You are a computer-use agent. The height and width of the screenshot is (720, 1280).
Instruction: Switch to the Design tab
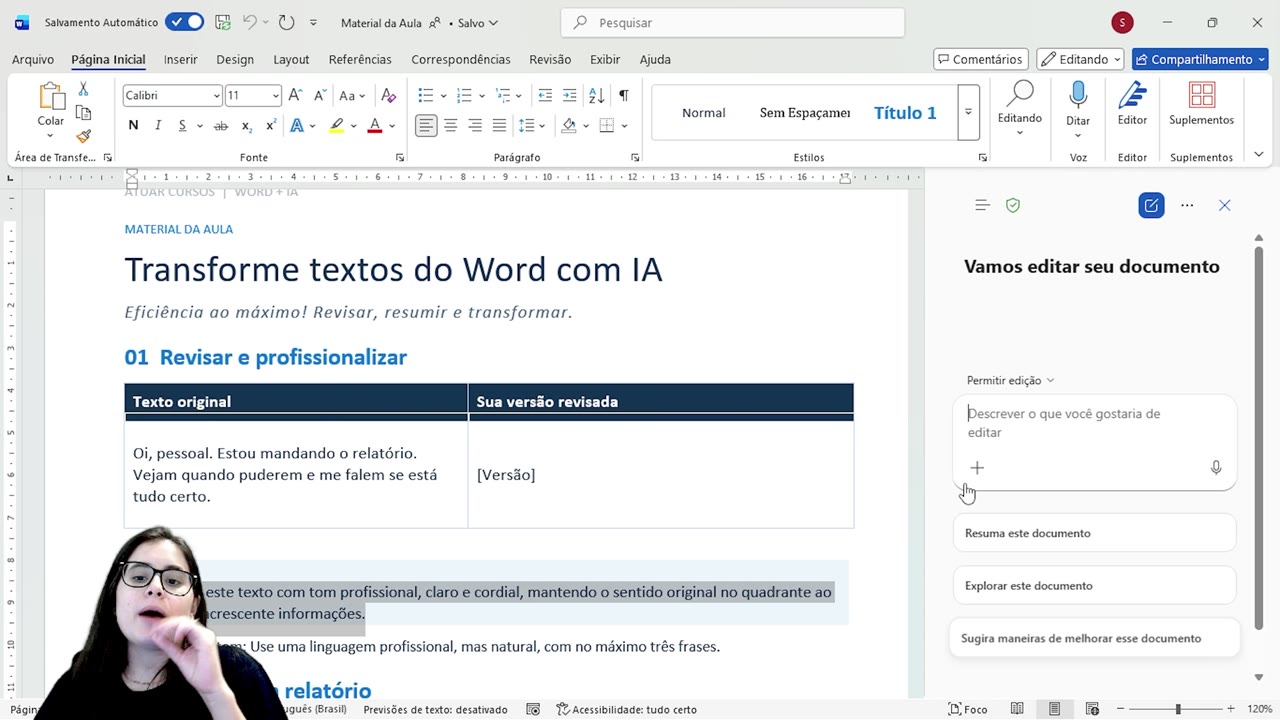(235, 59)
